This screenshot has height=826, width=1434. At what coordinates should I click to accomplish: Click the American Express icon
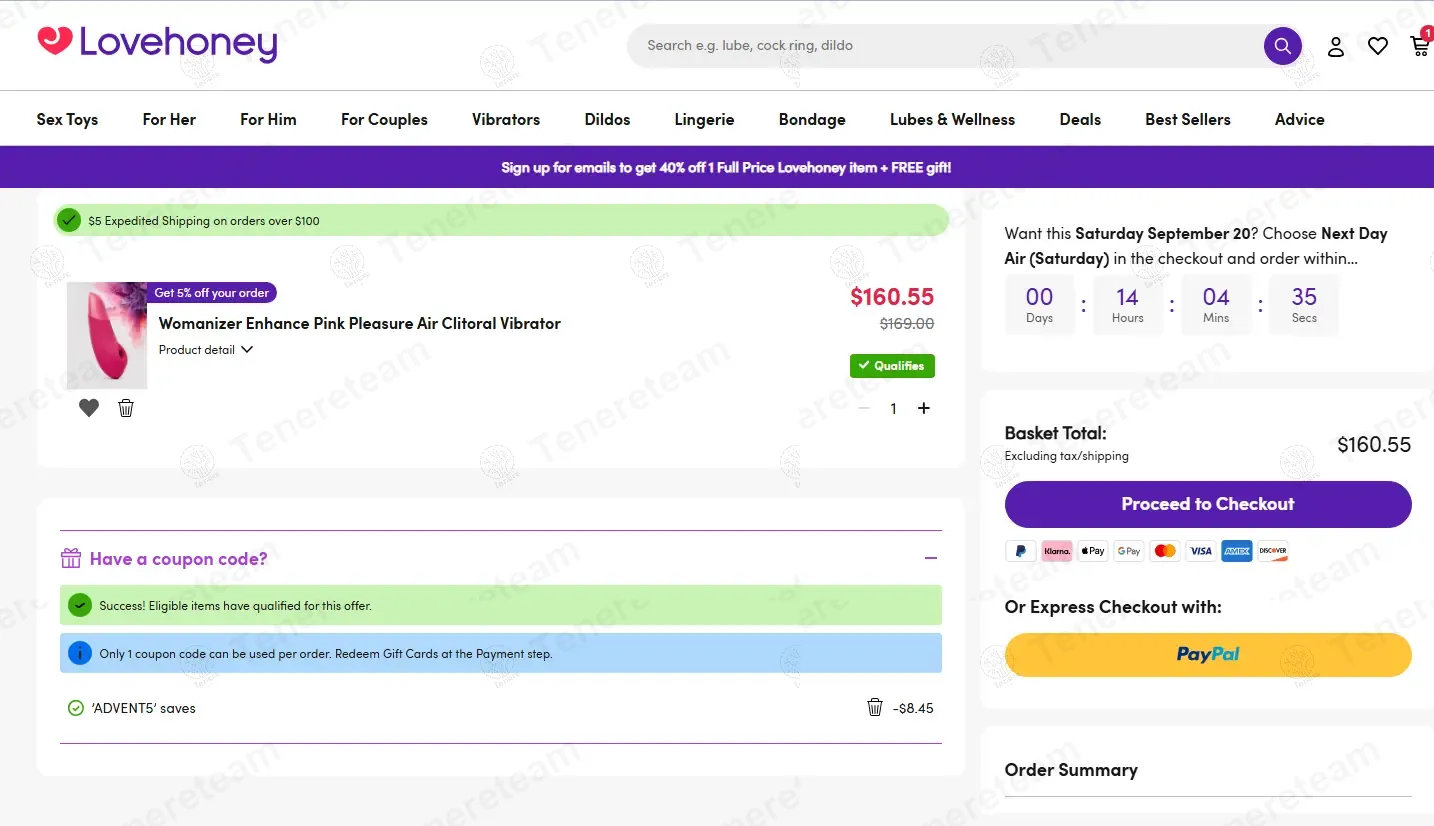[x=1236, y=551]
